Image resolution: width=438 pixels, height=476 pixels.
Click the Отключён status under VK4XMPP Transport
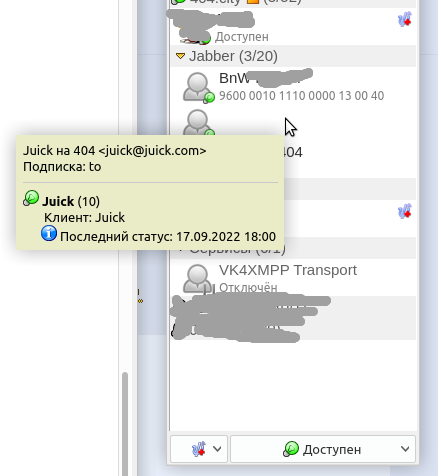coord(248,287)
